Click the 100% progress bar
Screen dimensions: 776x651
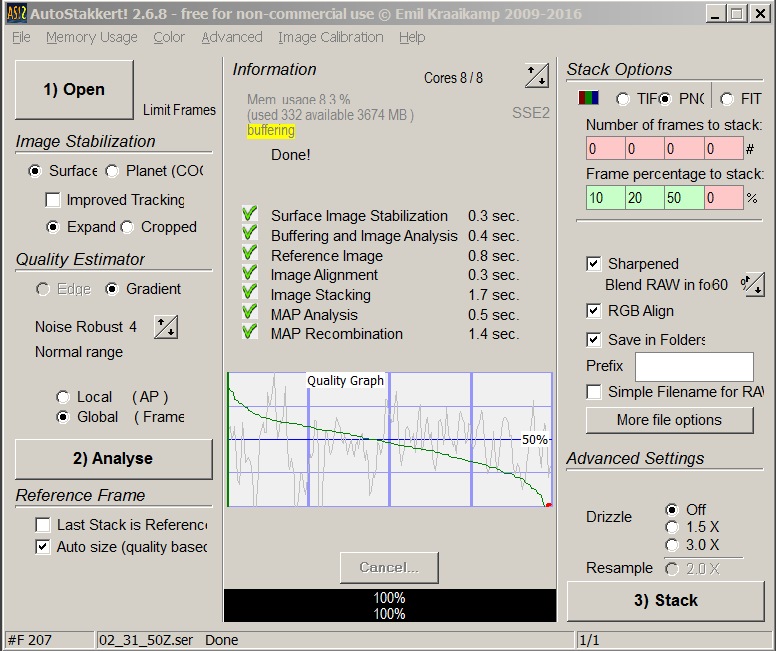(390, 605)
